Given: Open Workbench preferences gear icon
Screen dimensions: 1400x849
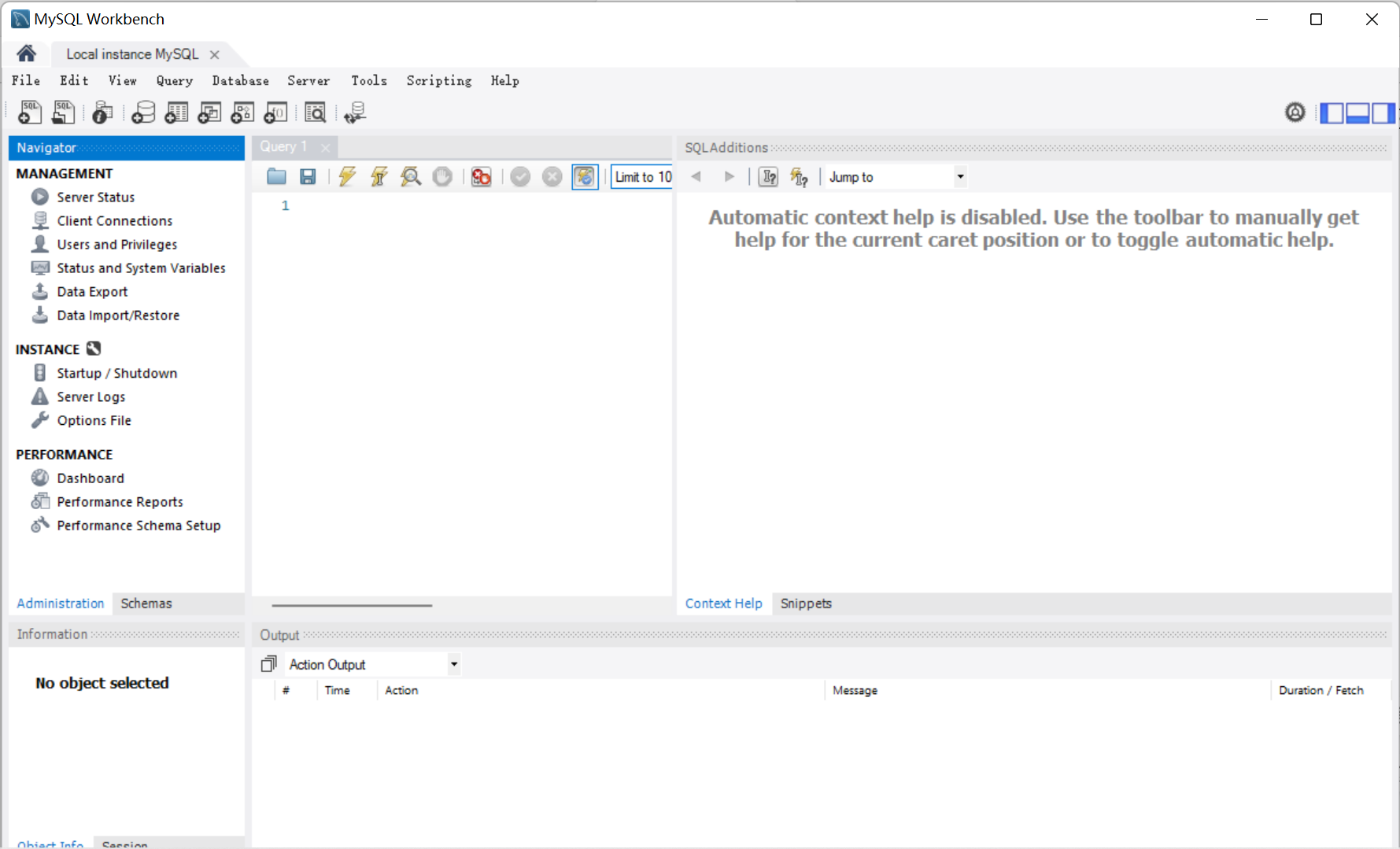Looking at the screenshot, I should (1295, 113).
